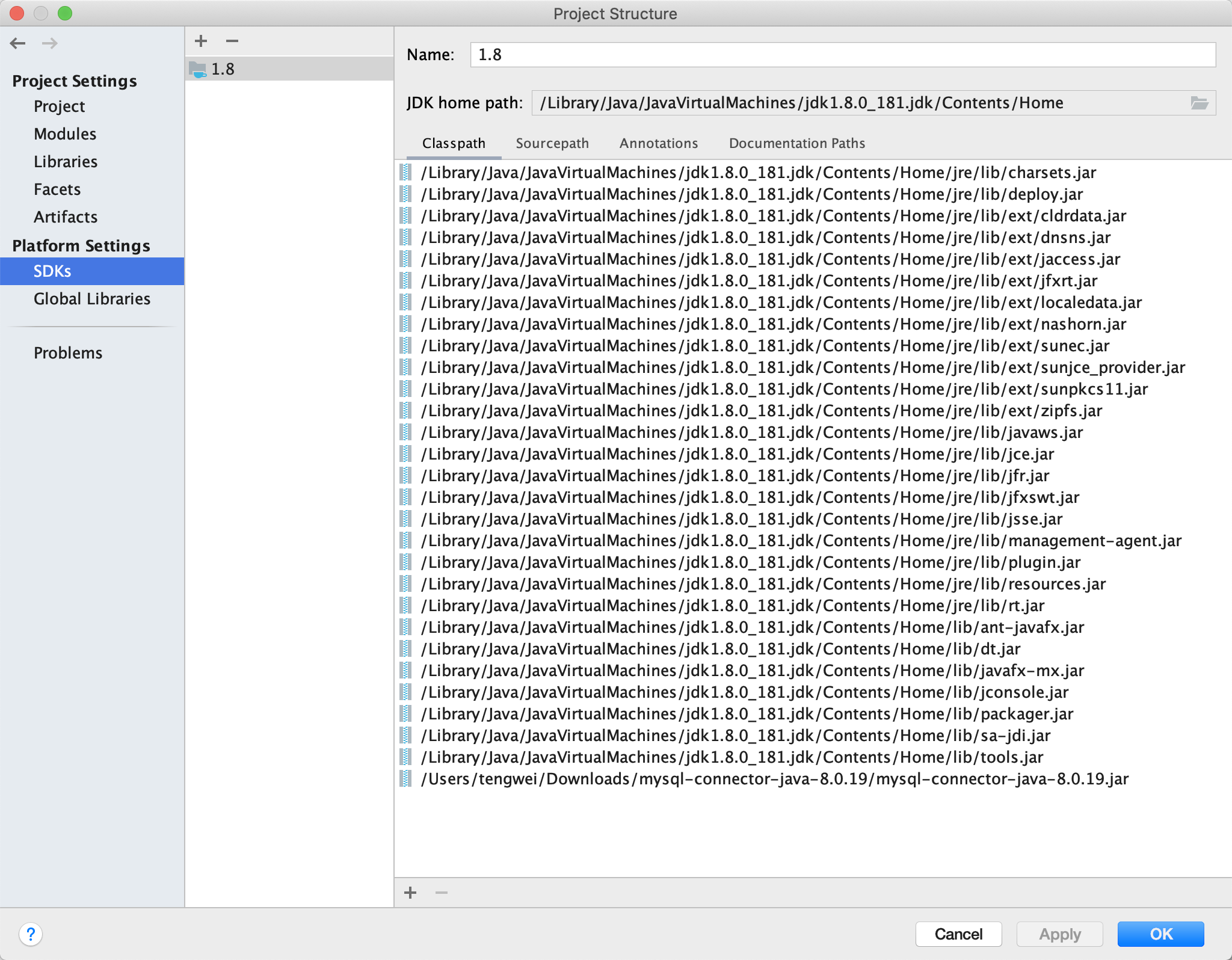This screenshot has height=960, width=1232.
Task: Click the forward navigation arrow
Action: coord(50,43)
